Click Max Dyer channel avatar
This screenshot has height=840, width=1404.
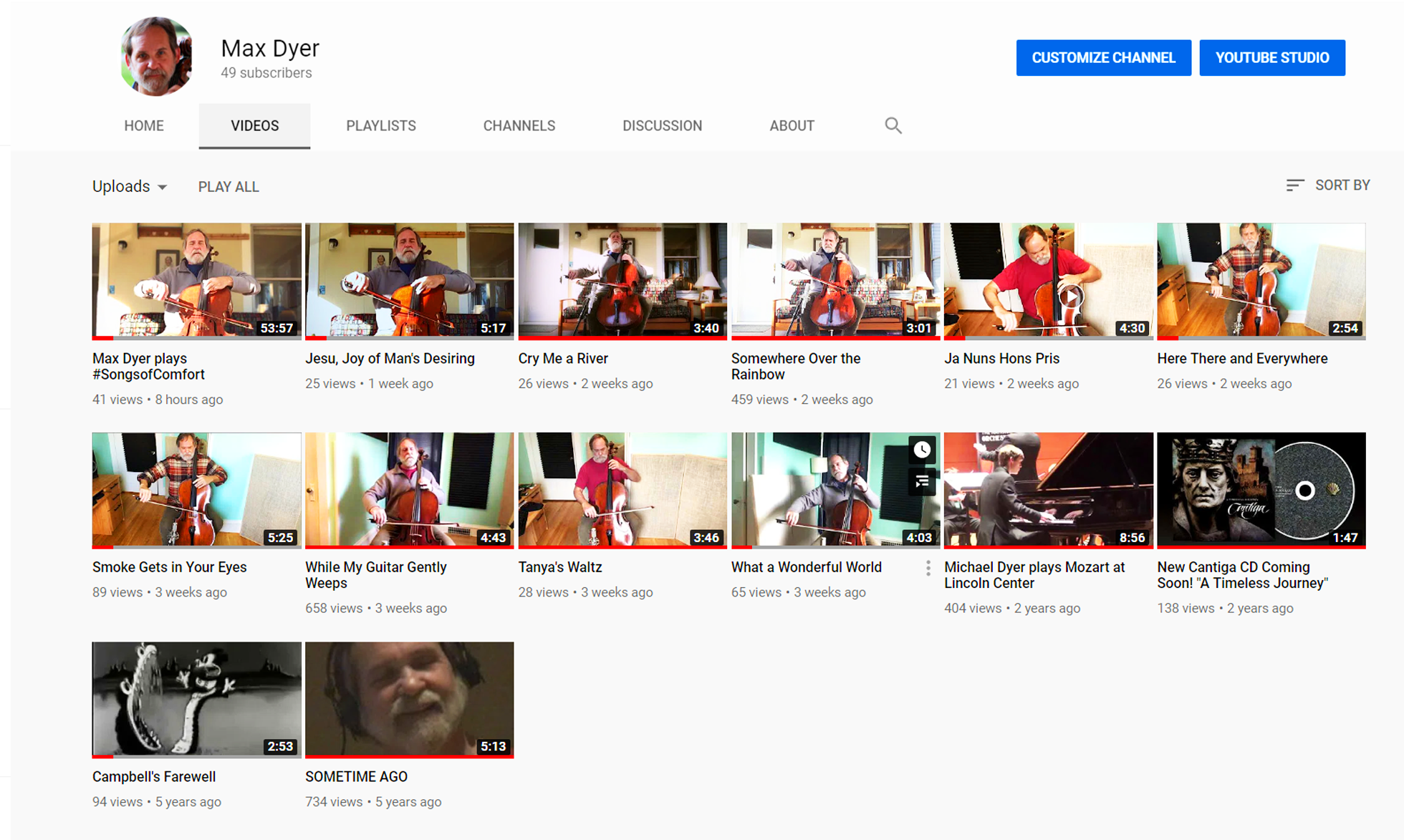pos(157,57)
